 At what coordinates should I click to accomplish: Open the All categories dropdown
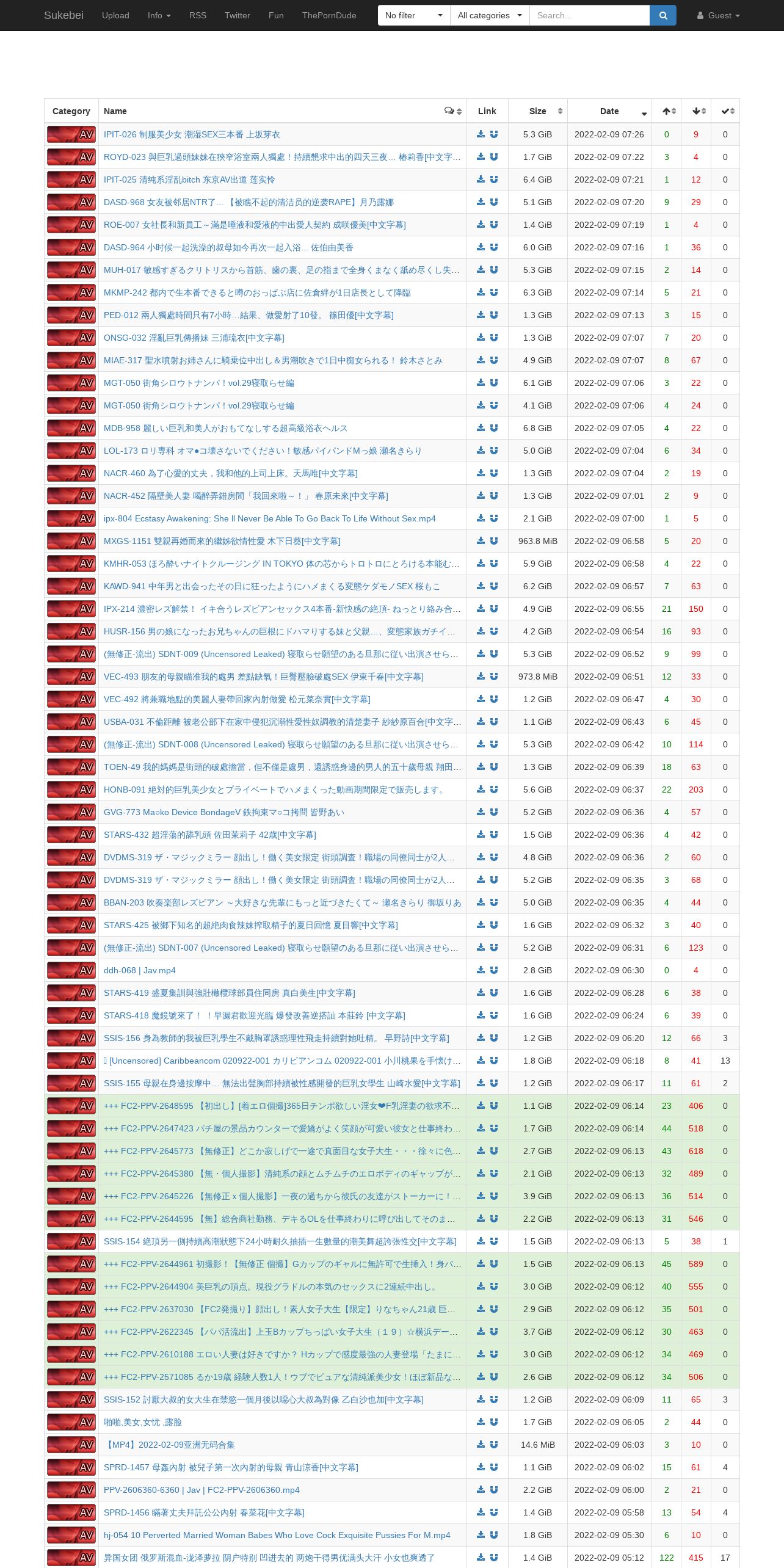point(490,15)
